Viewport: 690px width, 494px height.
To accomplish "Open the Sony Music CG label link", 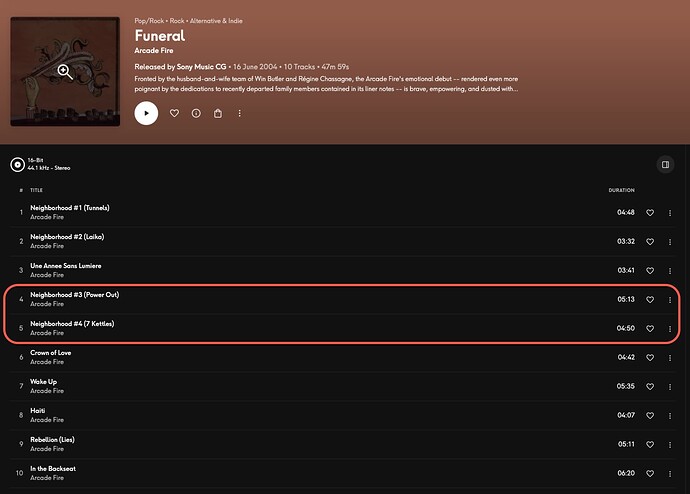I will [x=201, y=67].
